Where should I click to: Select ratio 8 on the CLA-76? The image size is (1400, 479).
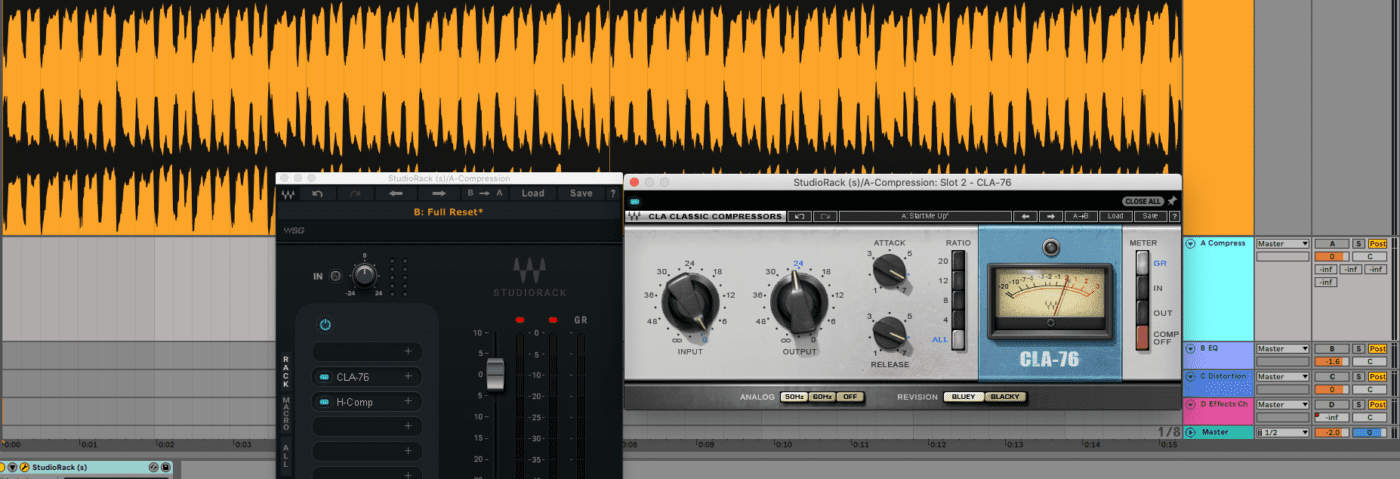coord(958,300)
